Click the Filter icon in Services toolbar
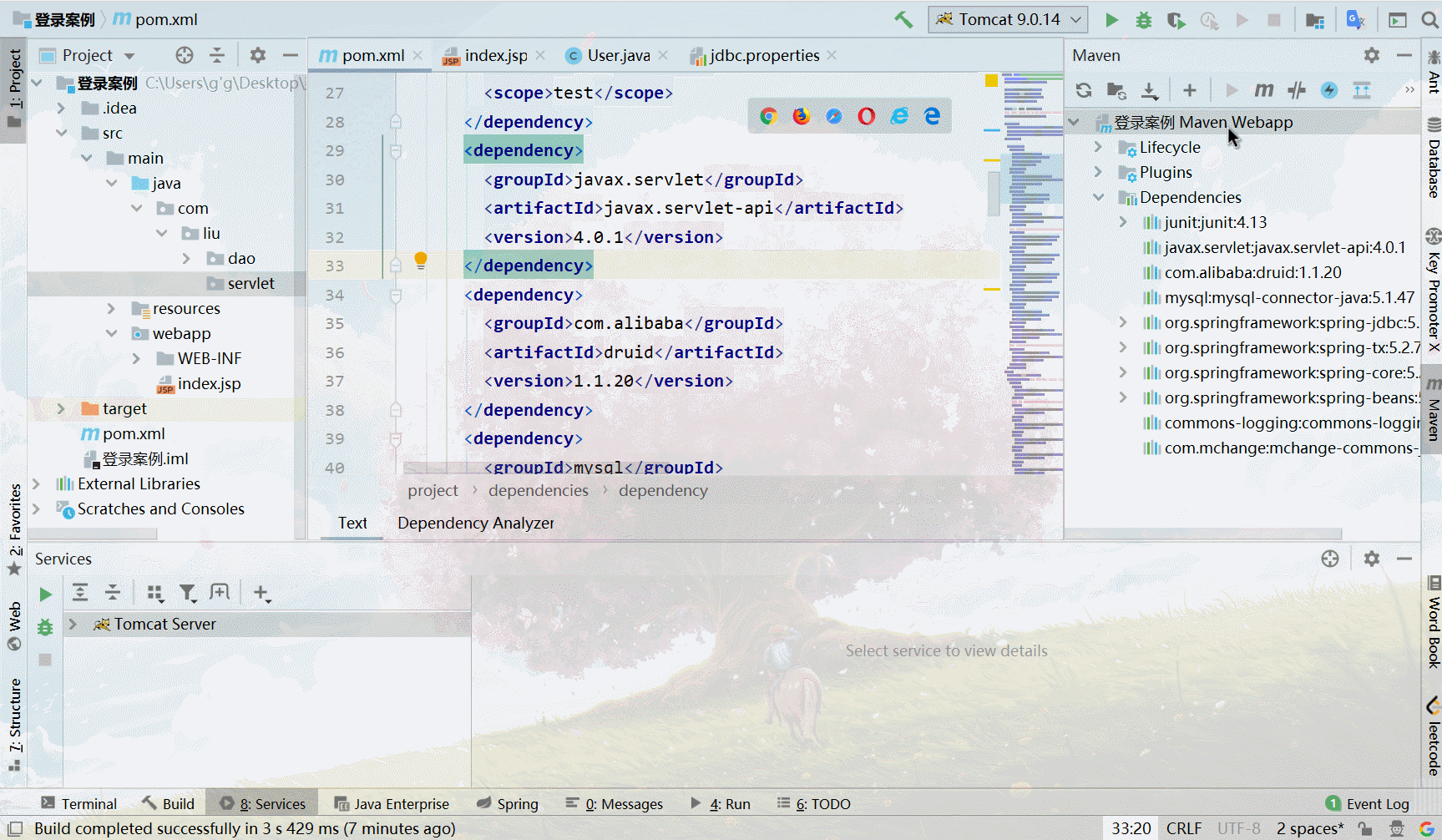Screen dimensions: 1442x840 tap(188, 593)
